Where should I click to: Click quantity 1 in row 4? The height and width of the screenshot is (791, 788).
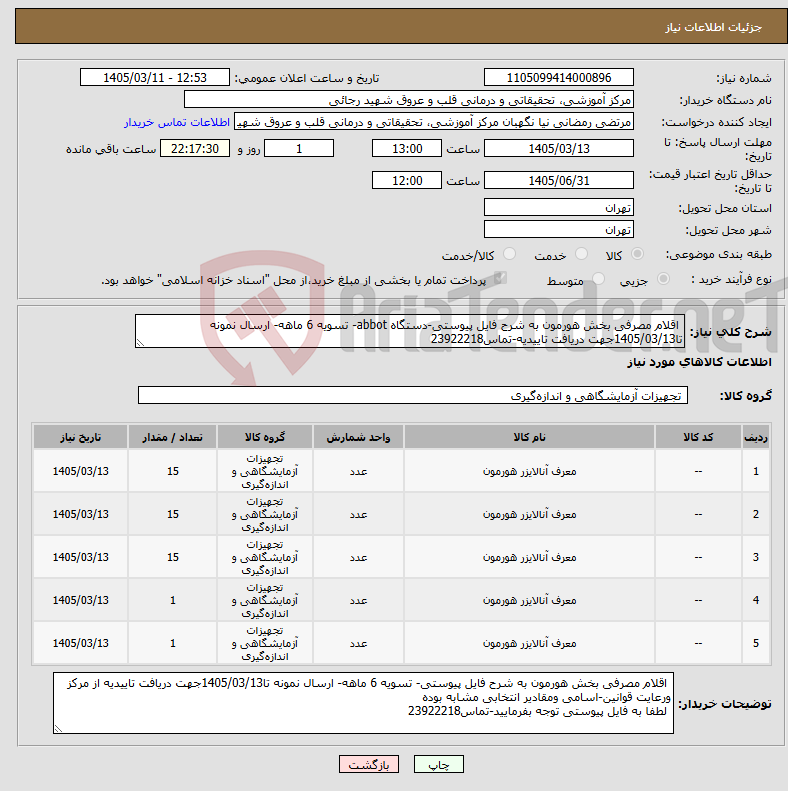click(x=173, y=600)
